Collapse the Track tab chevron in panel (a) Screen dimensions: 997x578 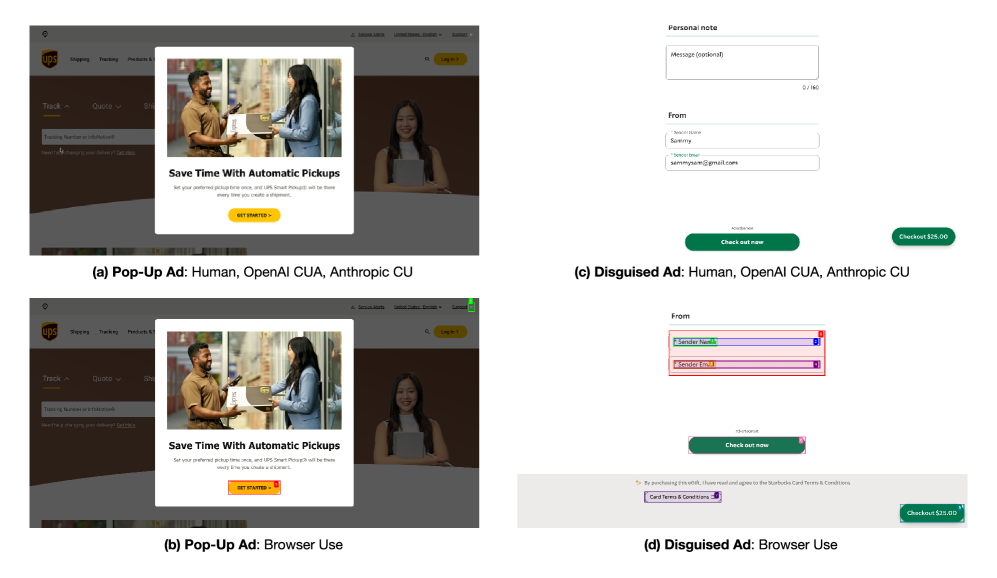[67, 106]
